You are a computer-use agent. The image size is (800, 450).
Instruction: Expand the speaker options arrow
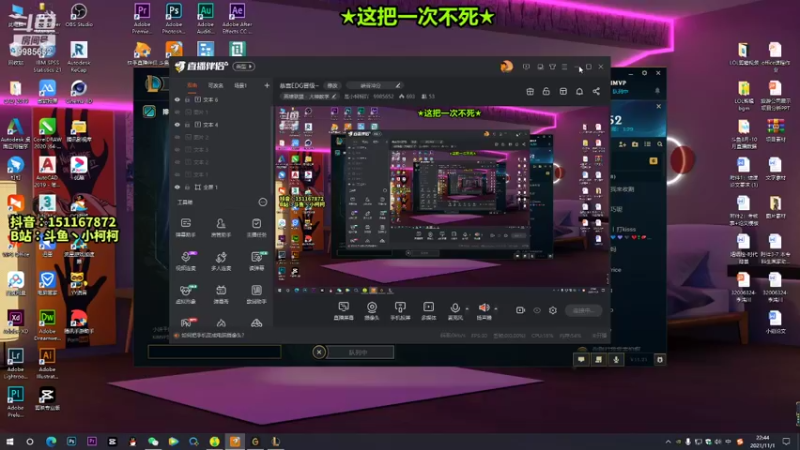pyautogui.click(x=496, y=308)
